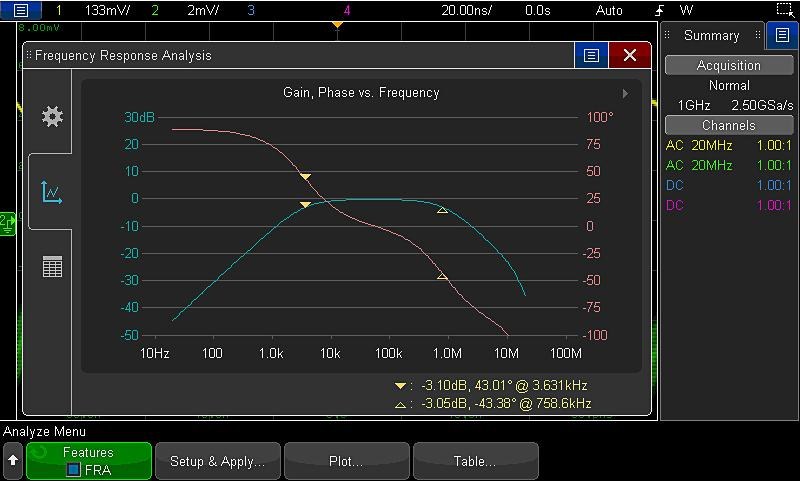Switch to the FRA table grid tab
Screen dimensions: 800x481
tap(52, 266)
